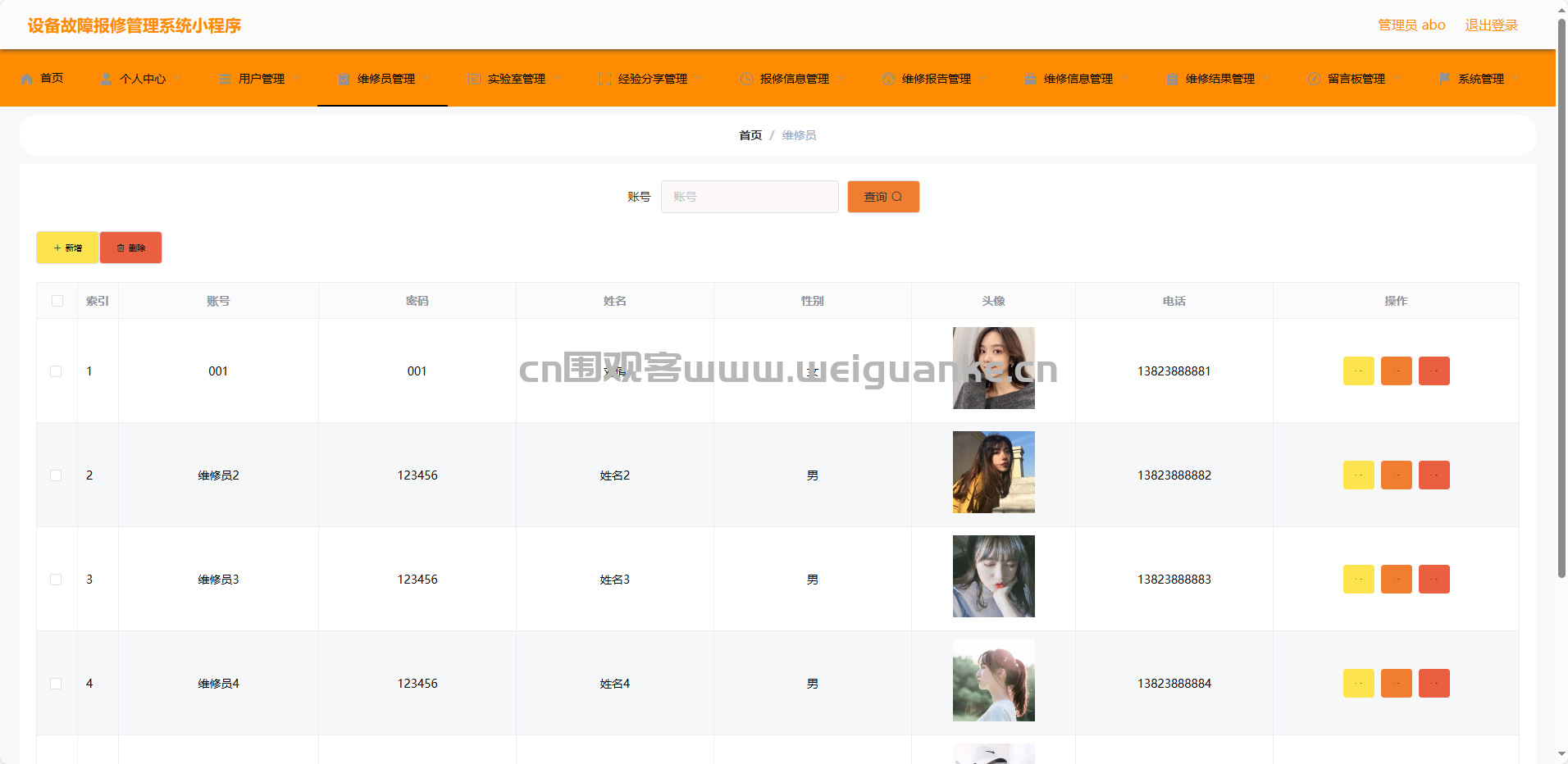Click phone number 13823888881
Image resolution: width=1568 pixels, height=764 pixels.
click(1174, 371)
